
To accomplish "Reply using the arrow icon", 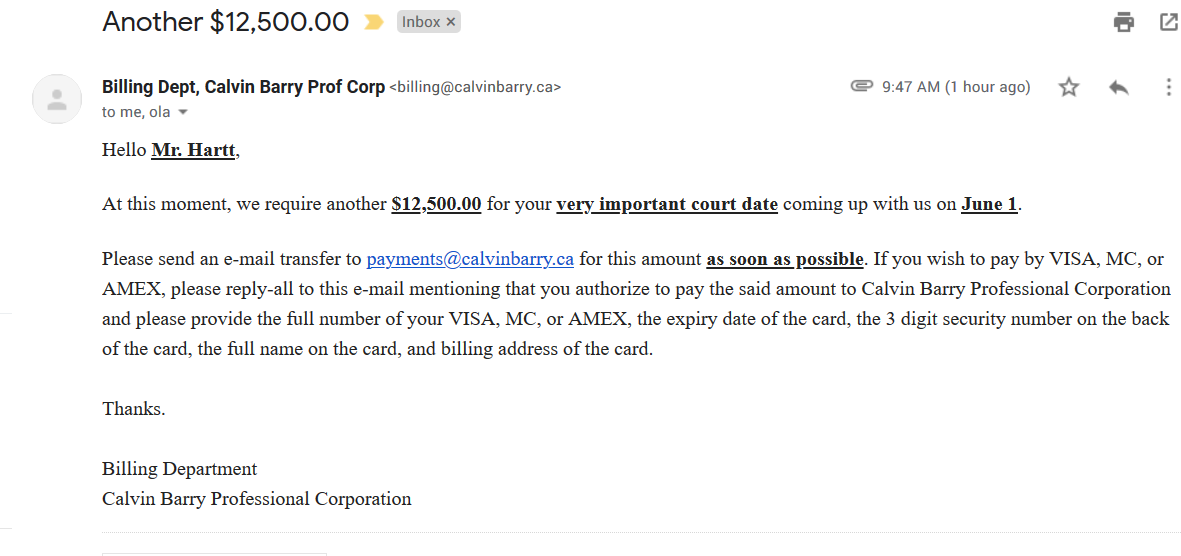I will (1119, 87).
